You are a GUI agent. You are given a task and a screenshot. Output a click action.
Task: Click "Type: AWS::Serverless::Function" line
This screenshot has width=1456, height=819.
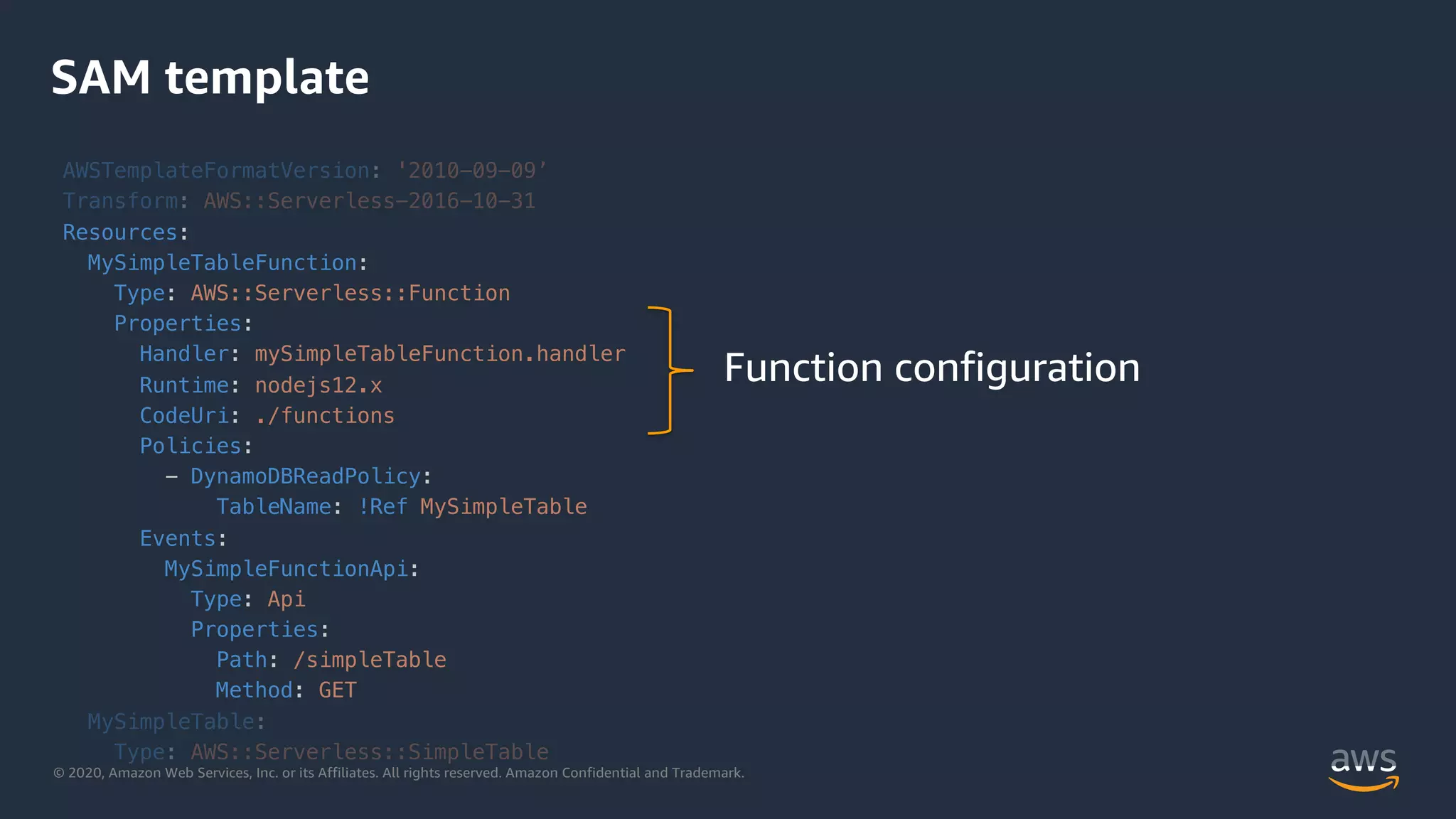[x=312, y=294]
